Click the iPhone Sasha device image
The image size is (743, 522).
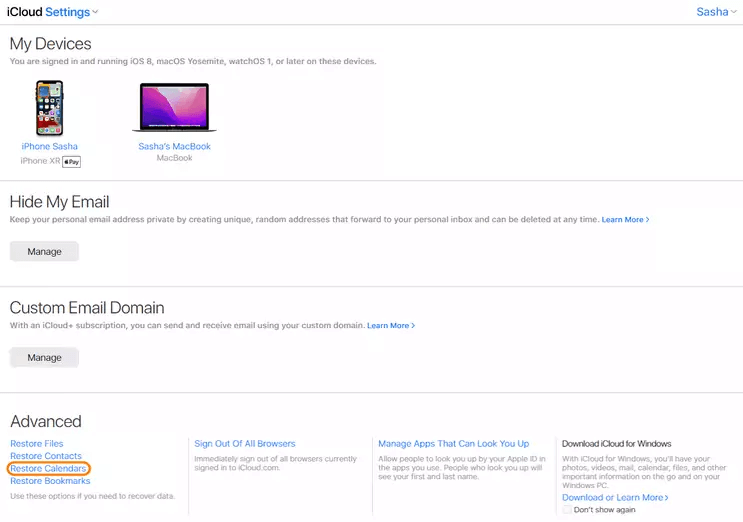click(49, 108)
